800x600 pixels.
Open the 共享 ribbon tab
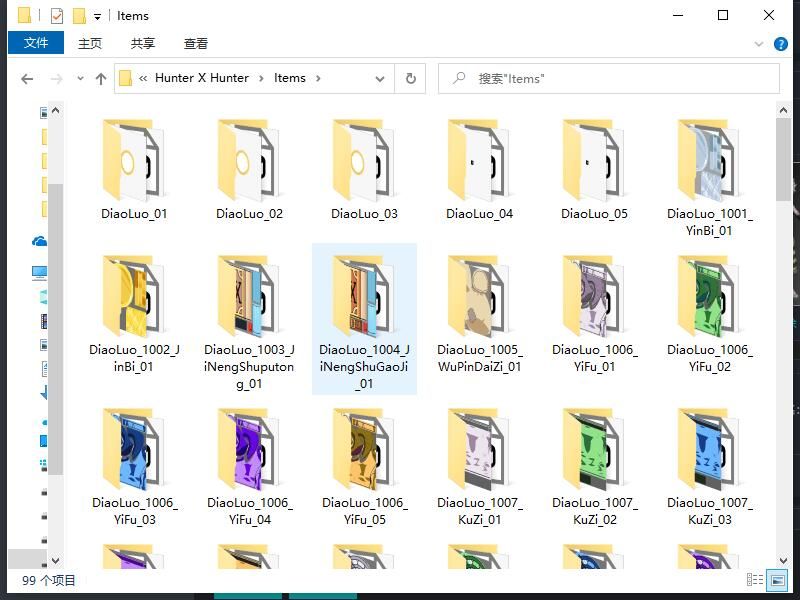click(x=142, y=43)
